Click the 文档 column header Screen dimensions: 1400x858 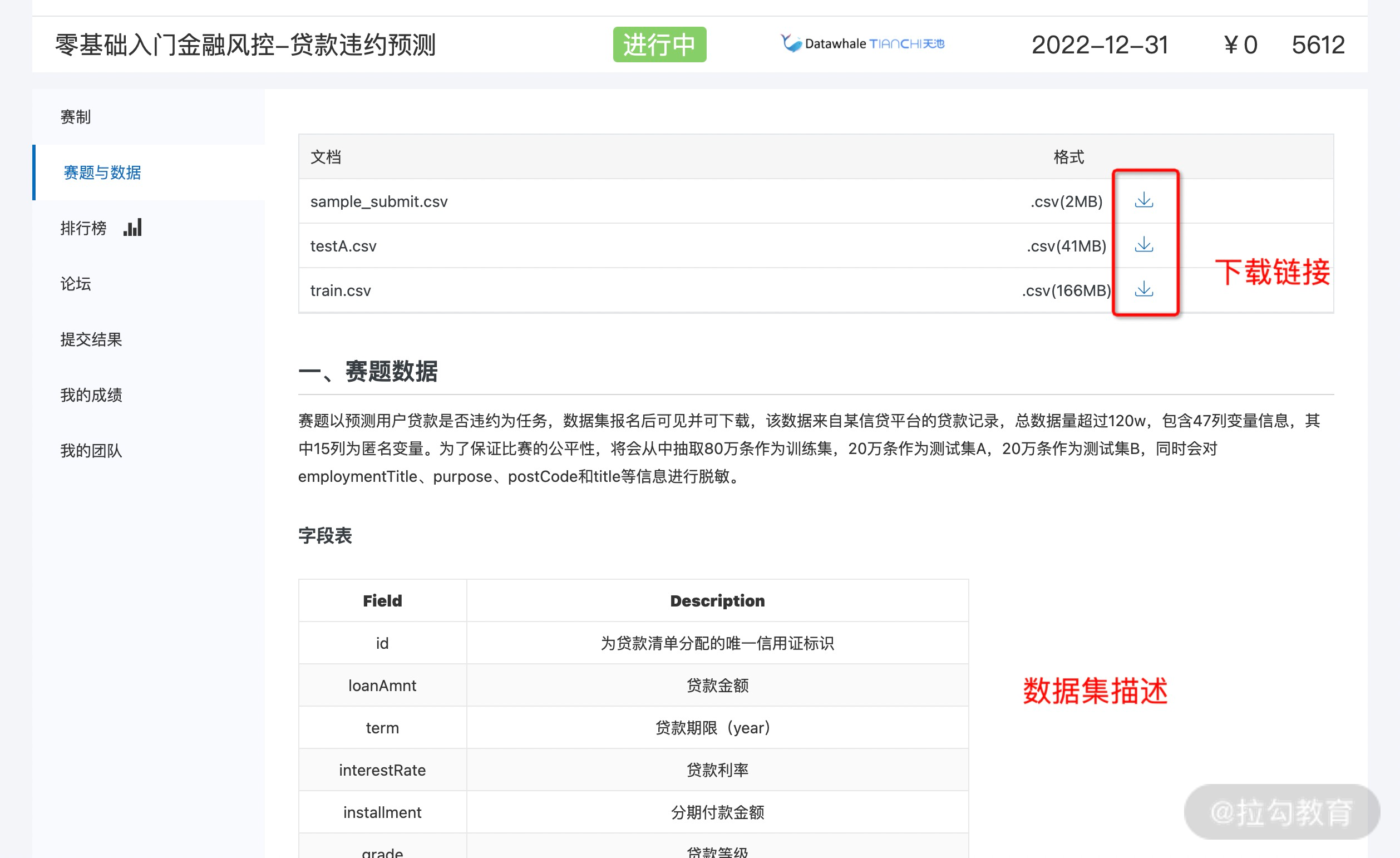point(326,157)
